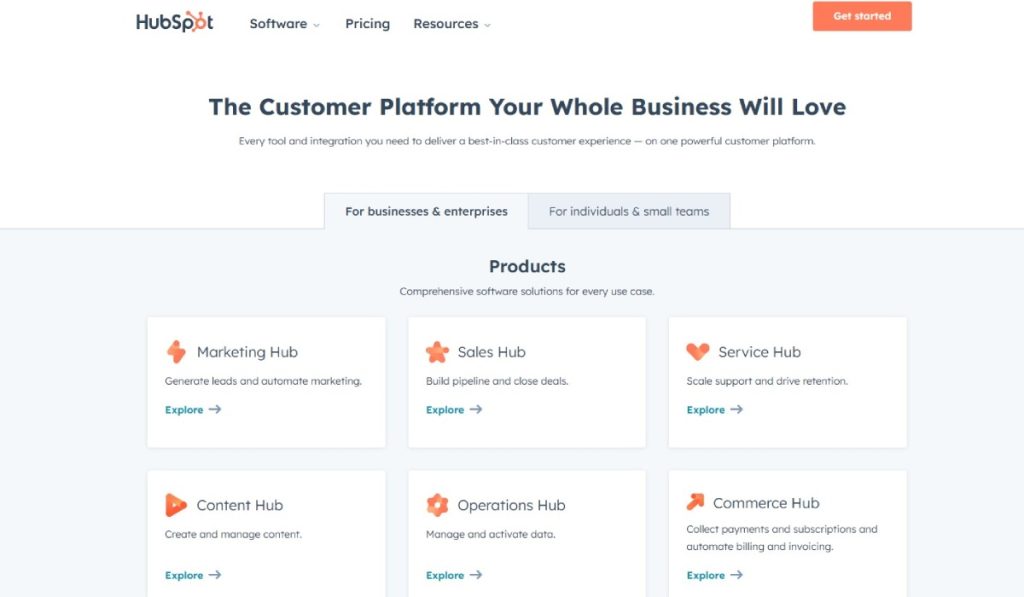
Task: Switch to For individuals & small teams tab
Action: [x=629, y=212]
